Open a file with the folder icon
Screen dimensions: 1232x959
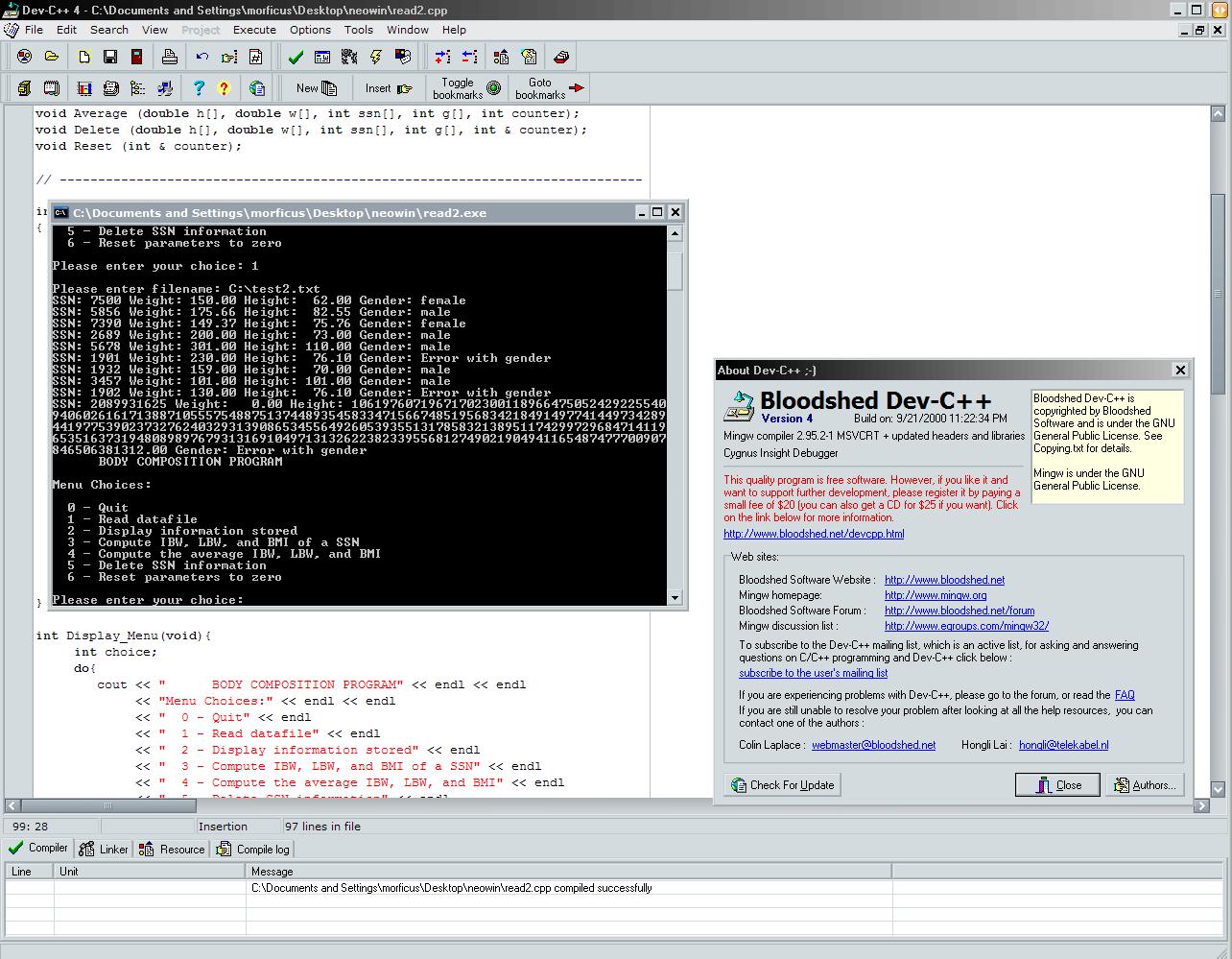point(52,57)
